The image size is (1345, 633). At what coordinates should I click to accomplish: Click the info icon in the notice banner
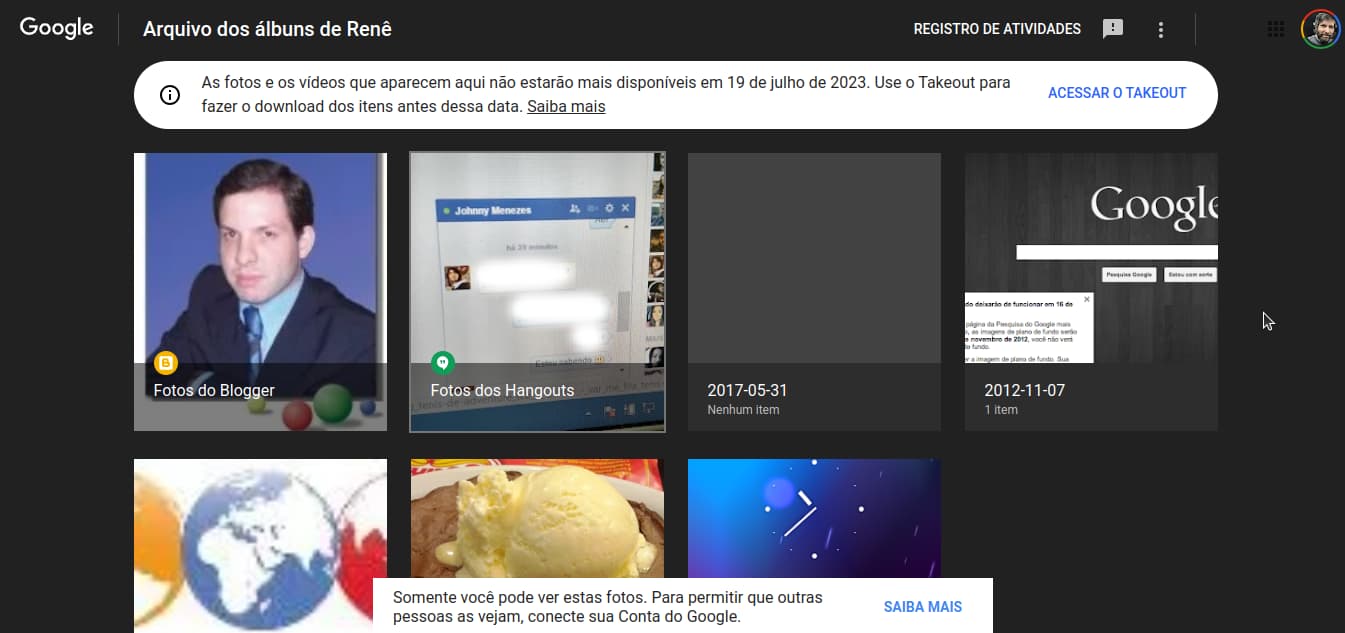click(x=170, y=94)
